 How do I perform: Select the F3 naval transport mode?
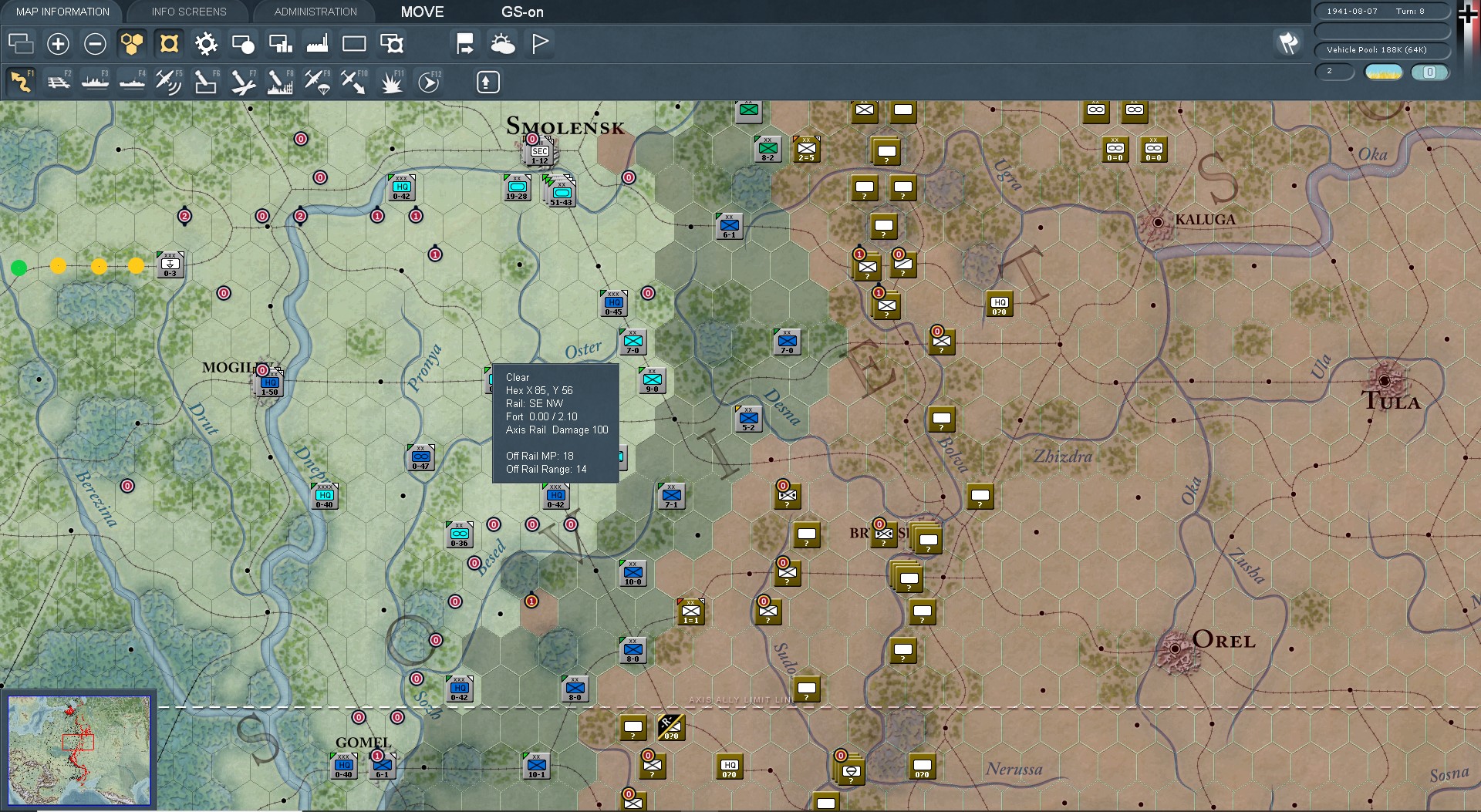[x=95, y=82]
